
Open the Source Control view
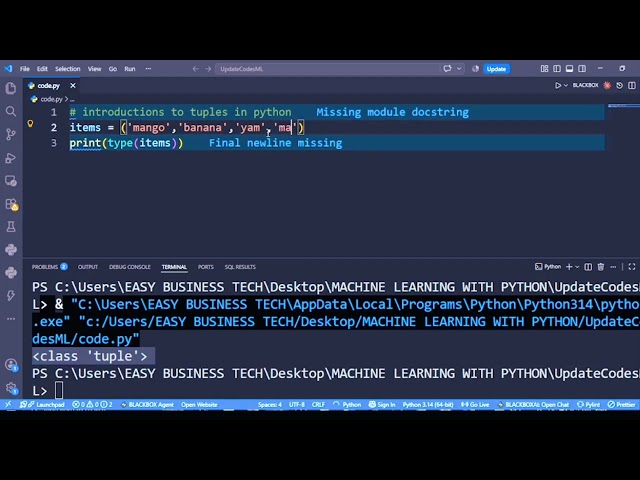(x=11, y=134)
